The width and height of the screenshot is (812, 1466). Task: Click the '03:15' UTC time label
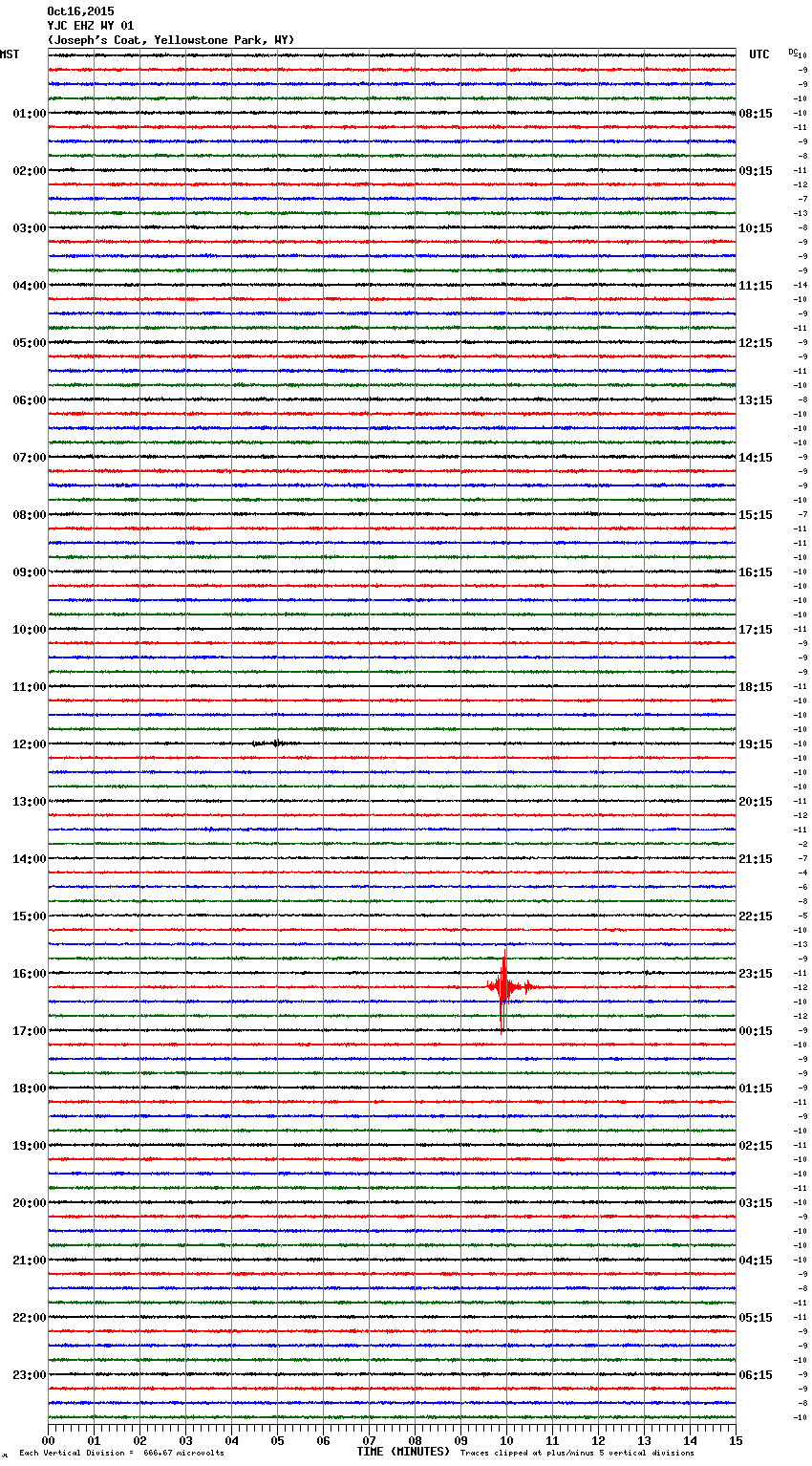click(756, 1203)
